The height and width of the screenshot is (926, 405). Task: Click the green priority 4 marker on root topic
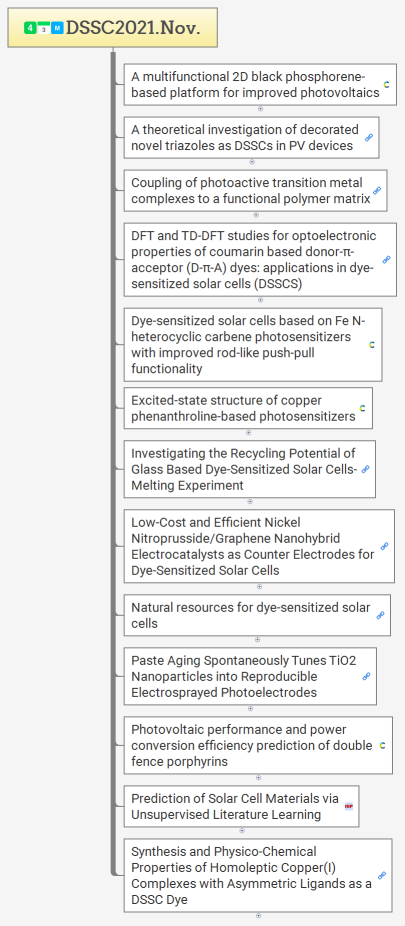pos(30,27)
